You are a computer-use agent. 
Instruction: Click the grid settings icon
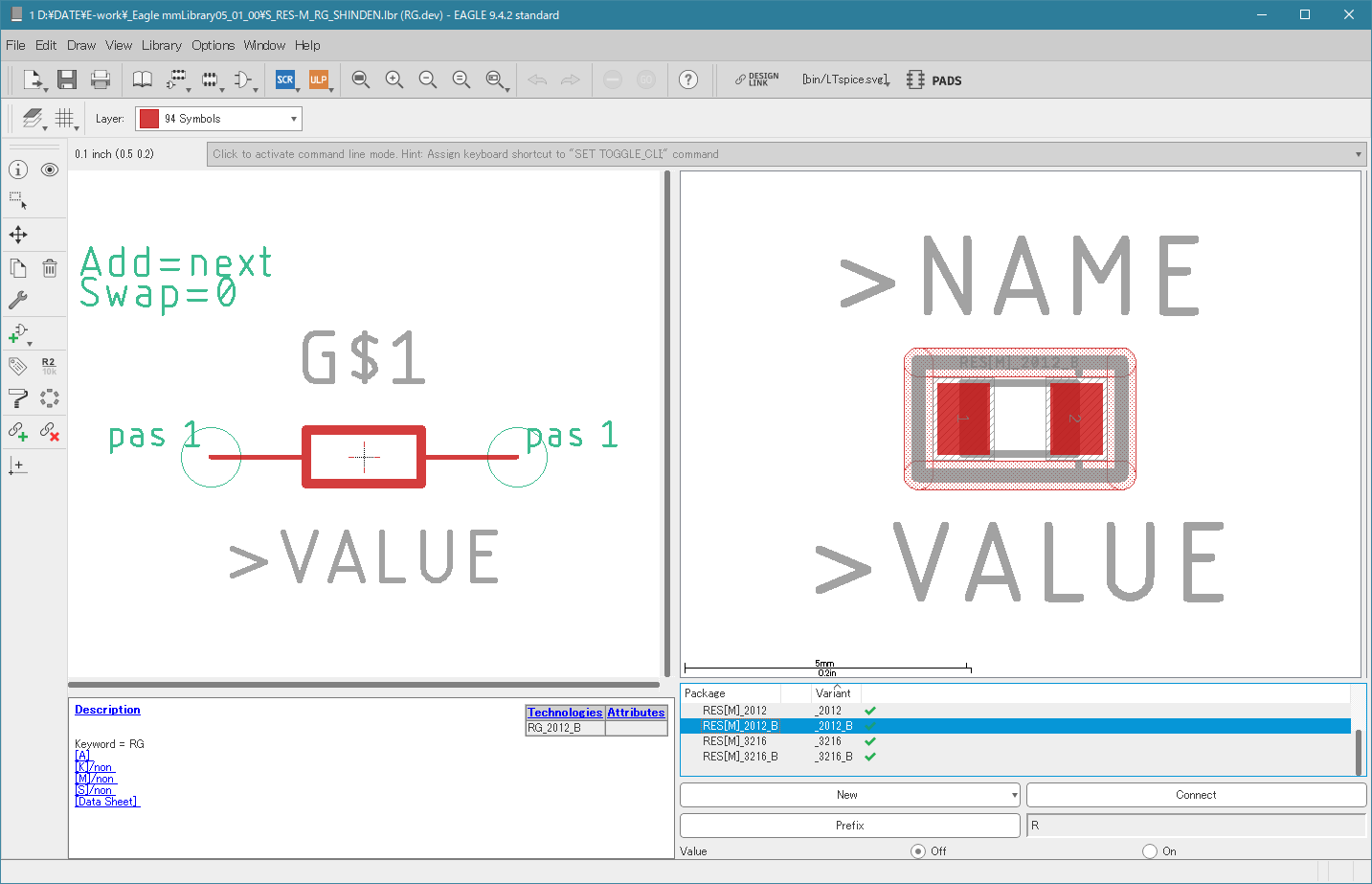tap(65, 119)
